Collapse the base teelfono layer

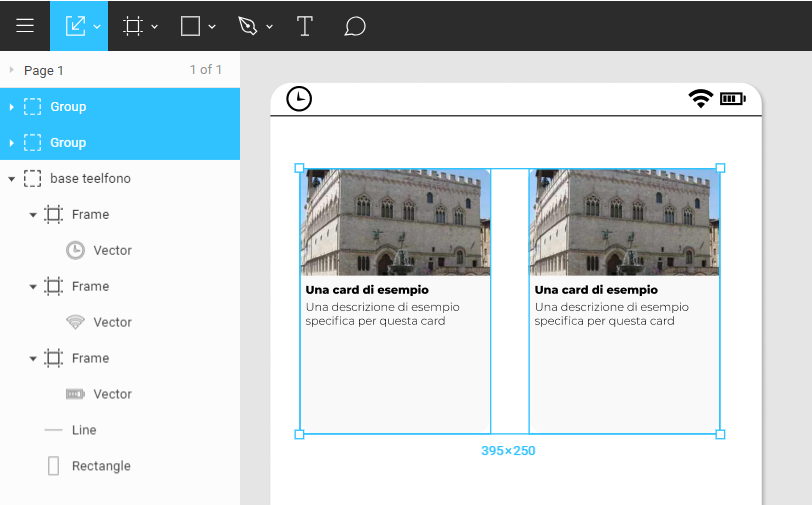(x=11, y=179)
